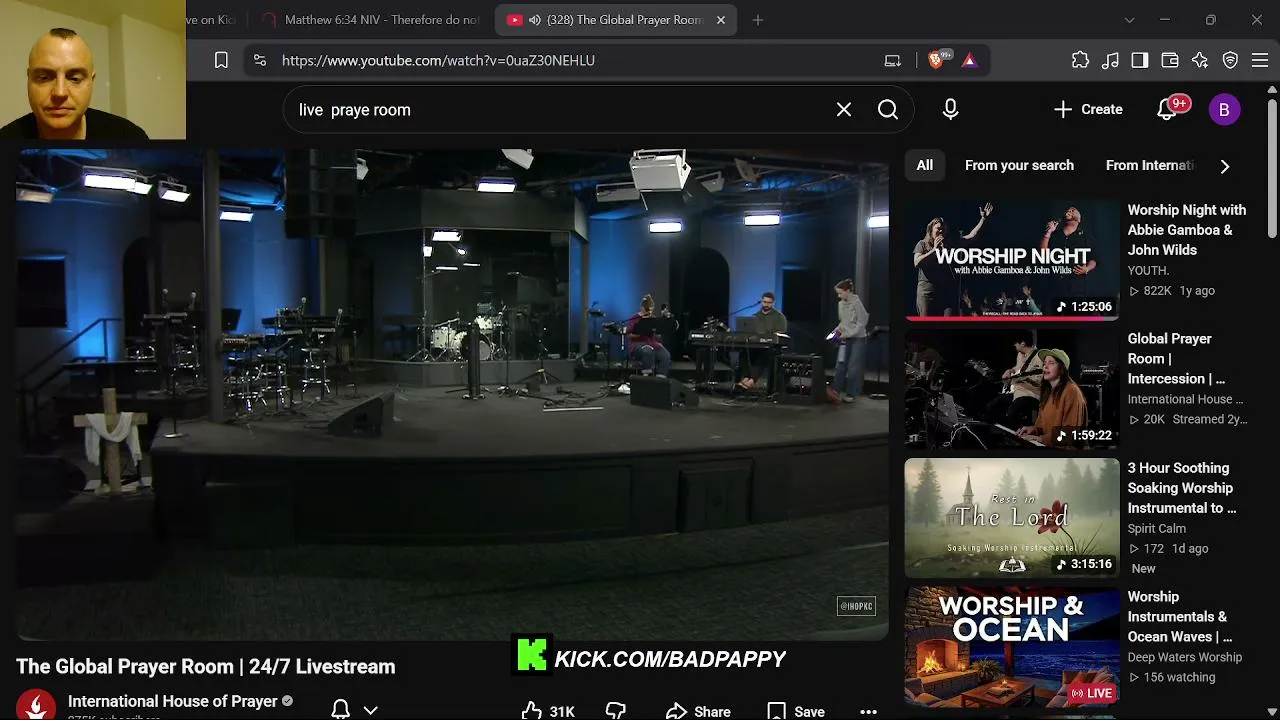Click Deep Waters Worship channel name
Viewport: 1280px width, 720px height.
(x=1185, y=657)
